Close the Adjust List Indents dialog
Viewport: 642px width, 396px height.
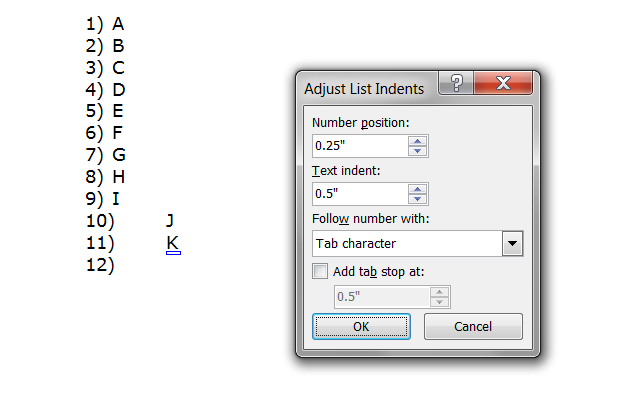pyautogui.click(x=503, y=83)
